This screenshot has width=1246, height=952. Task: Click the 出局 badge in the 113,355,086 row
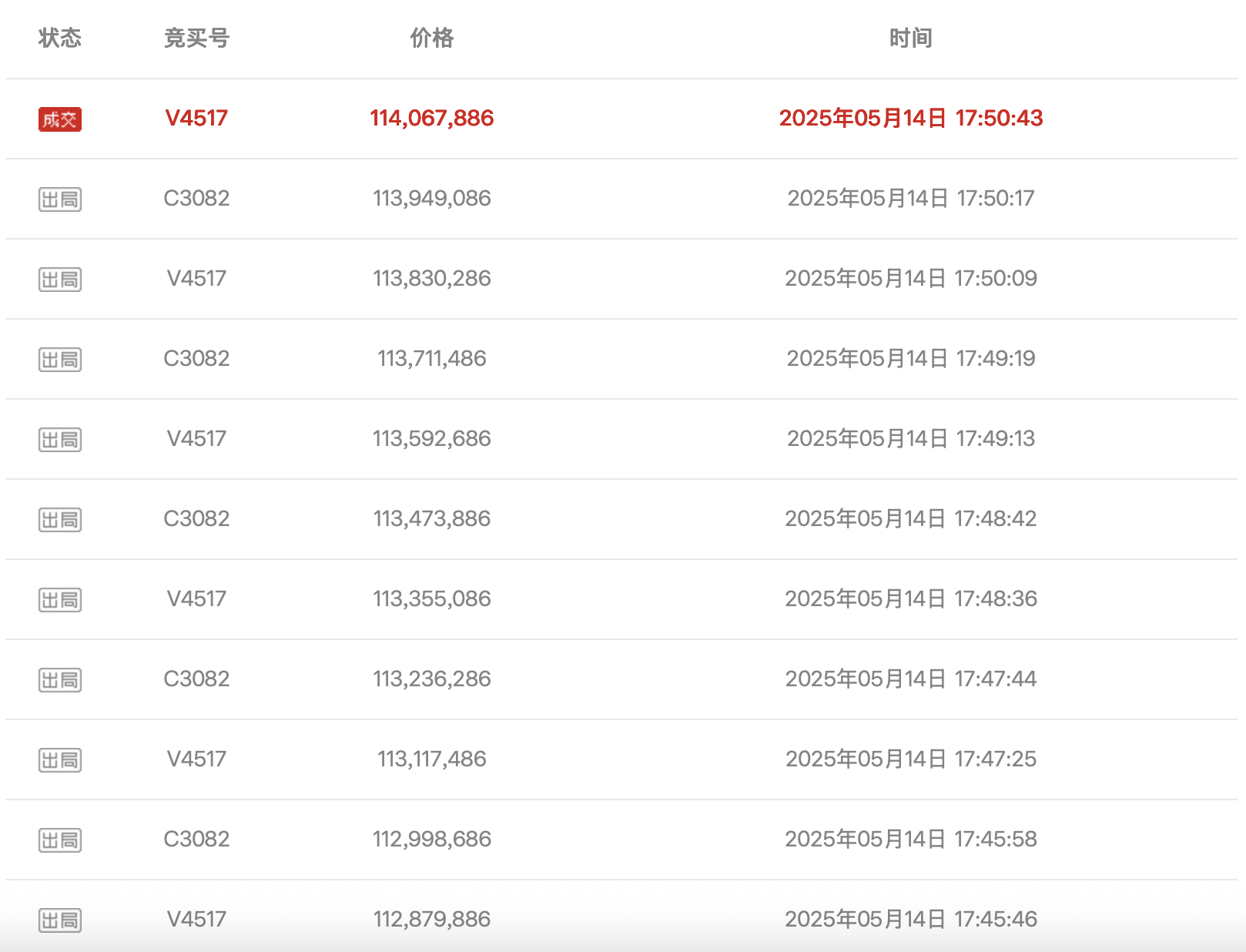60,600
